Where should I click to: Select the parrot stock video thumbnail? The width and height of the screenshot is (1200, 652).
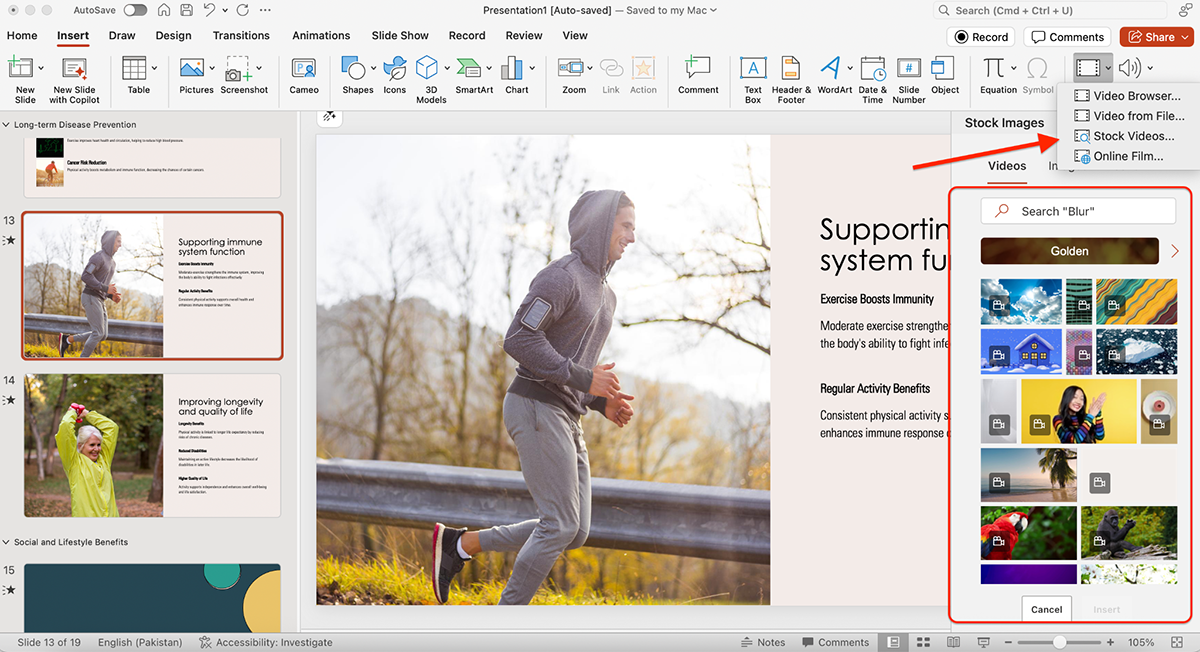pos(1029,532)
